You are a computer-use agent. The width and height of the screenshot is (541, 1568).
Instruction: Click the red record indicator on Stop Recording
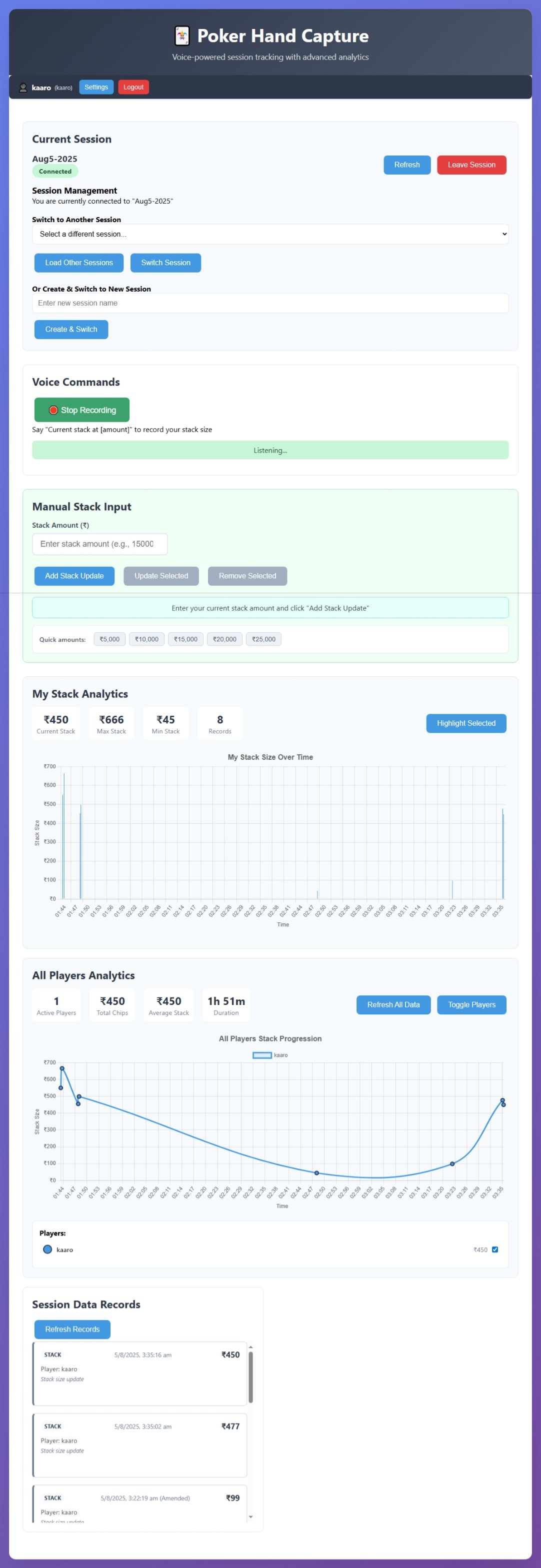[x=53, y=410]
